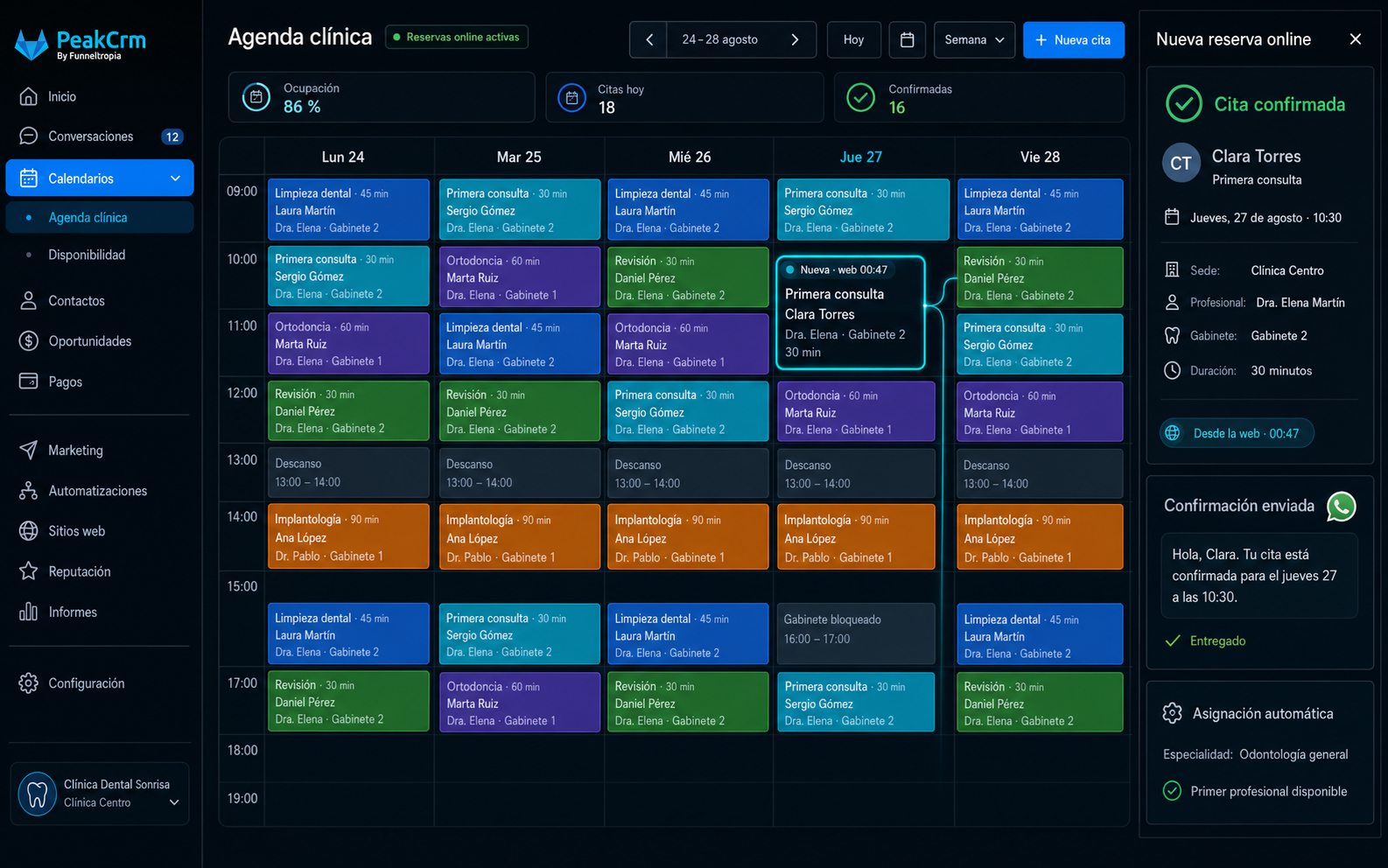The image size is (1388, 868).
Task: Open Conversaciones chat icon
Action: [x=29, y=136]
